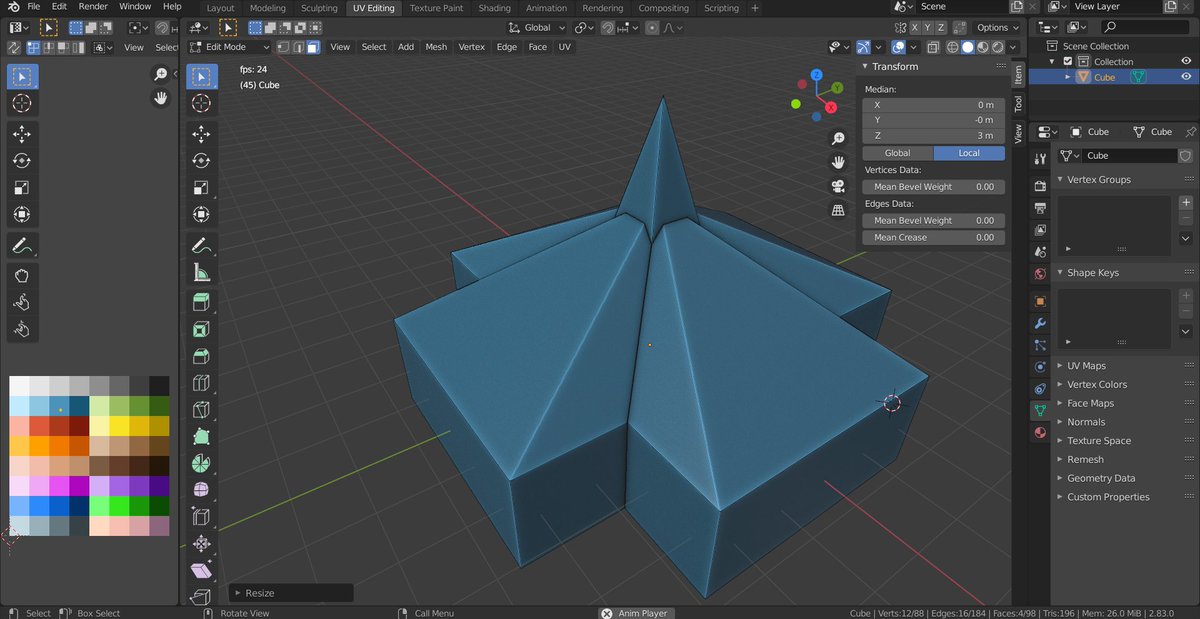Click the Global orientation button

898,153
